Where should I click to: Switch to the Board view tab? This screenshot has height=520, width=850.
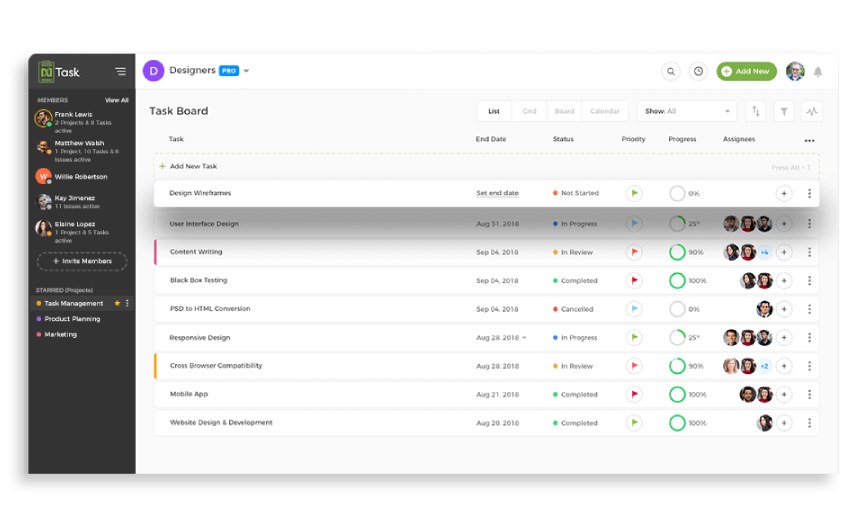(564, 111)
